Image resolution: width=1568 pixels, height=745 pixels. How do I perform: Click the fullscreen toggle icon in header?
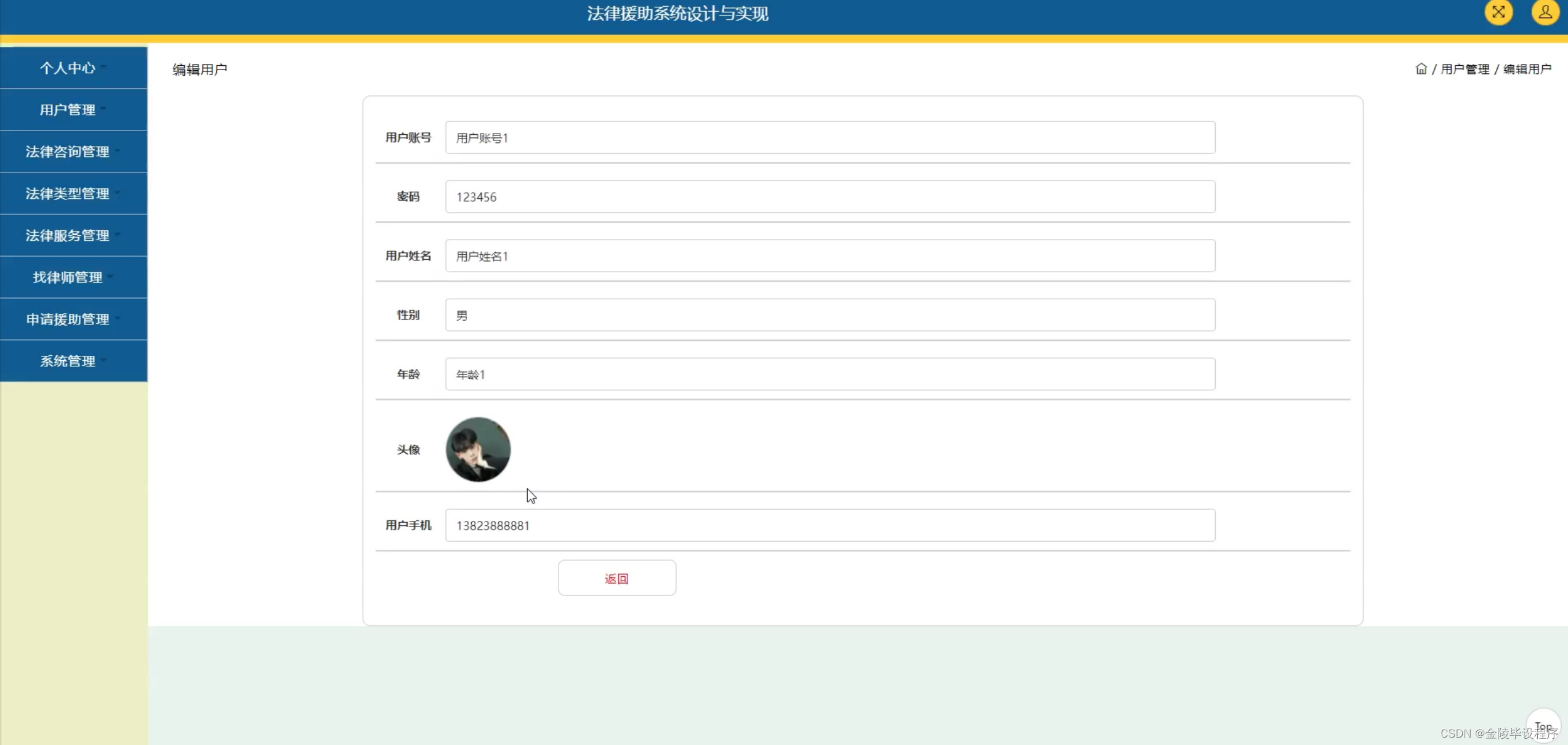pyautogui.click(x=1498, y=12)
